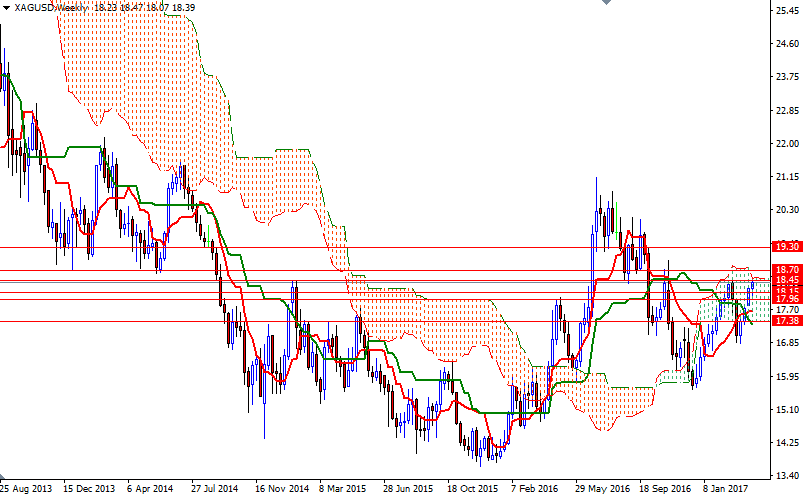Image resolution: width=803 pixels, height=495 pixels.
Task: Select the chart shift triangle marker on top edge
Action: click(606, 2)
